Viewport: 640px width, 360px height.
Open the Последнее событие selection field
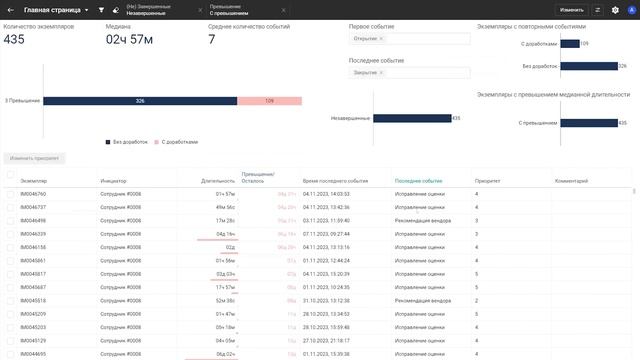click(409, 73)
